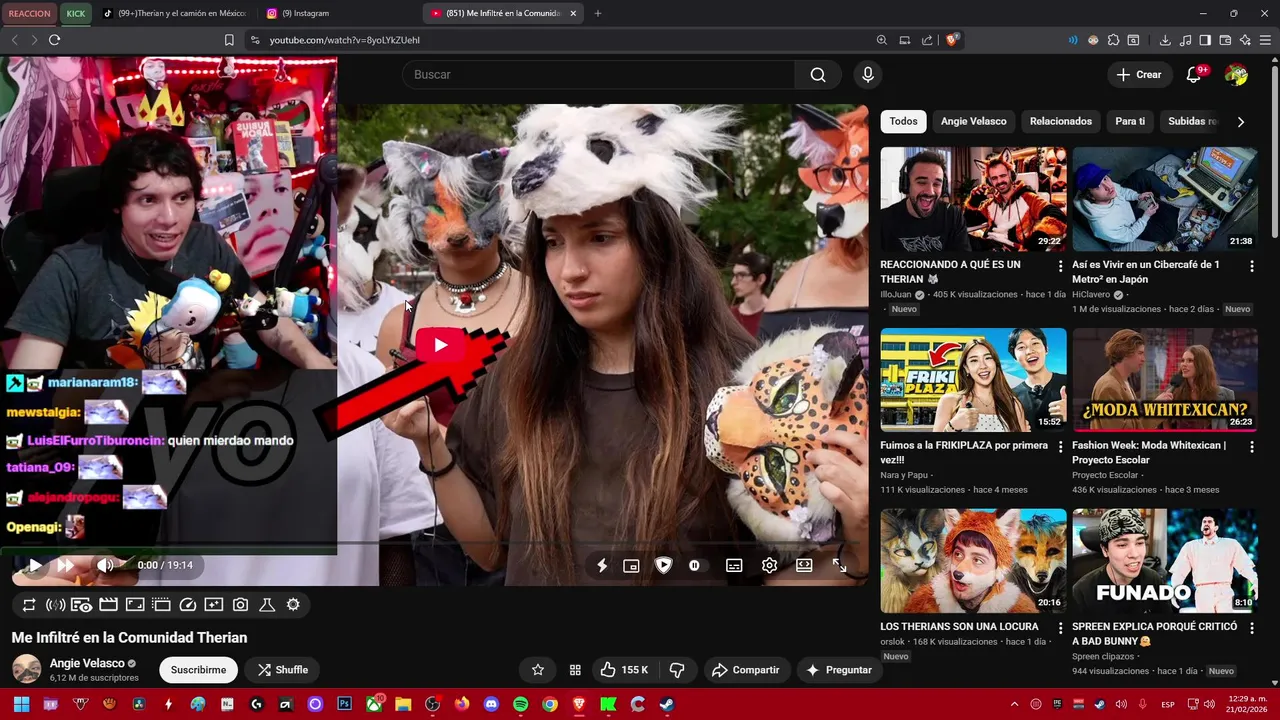Open a new browser tab plus button
Viewport: 1280px width, 720px height.
click(x=598, y=13)
